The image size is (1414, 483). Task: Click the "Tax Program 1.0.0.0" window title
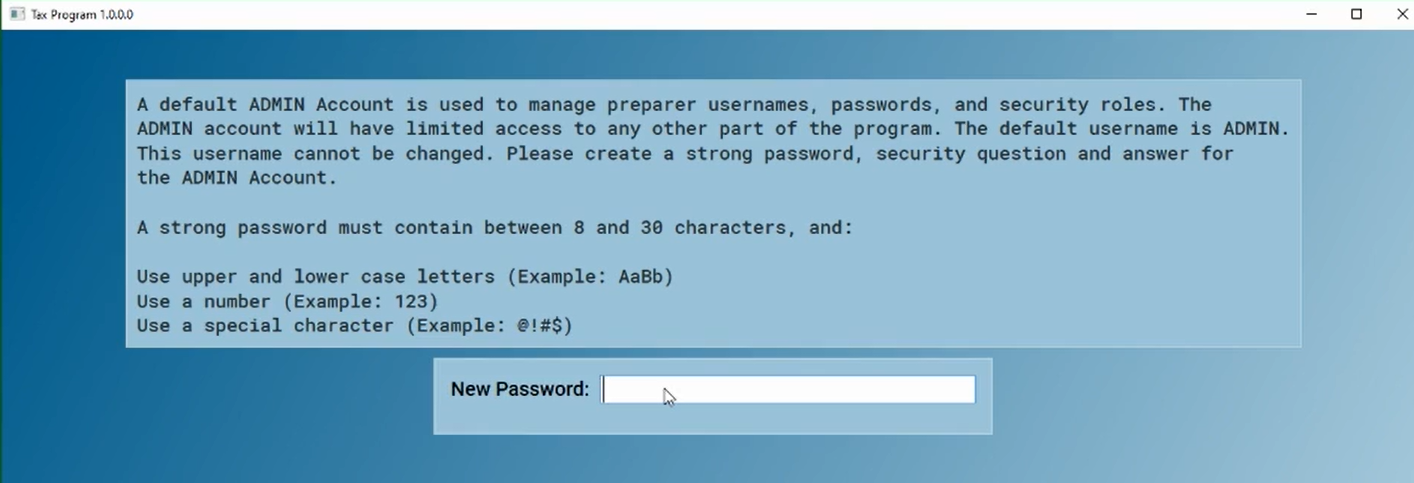[82, 15]
